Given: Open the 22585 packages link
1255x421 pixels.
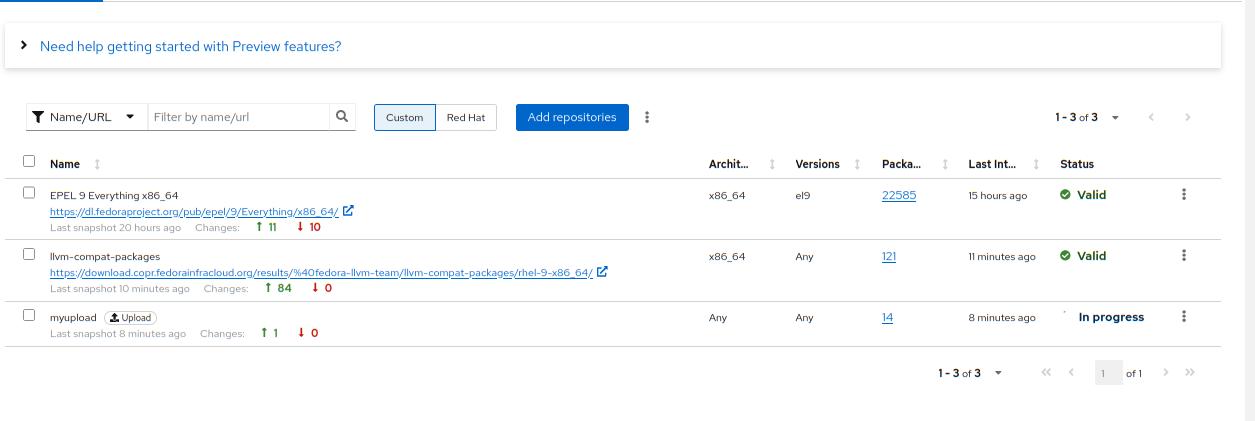Looking at the screenshot, I should coord(898,195).
